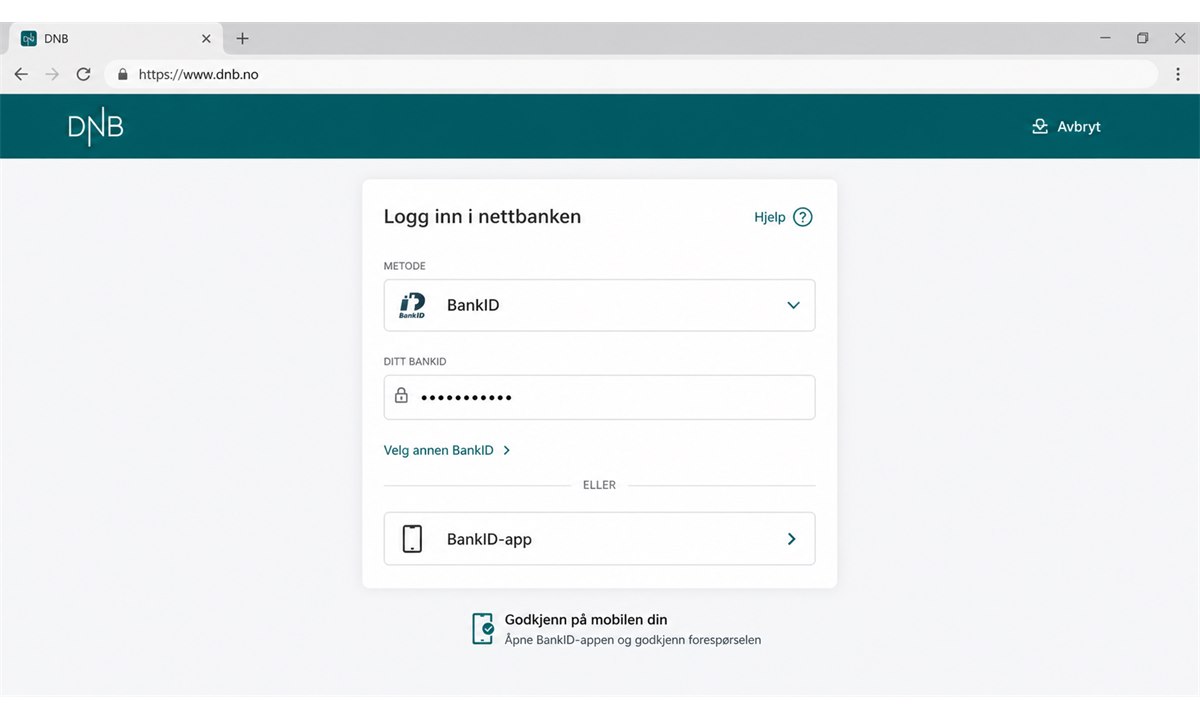The width and height of the screenshot is (1200, 720).
Task: Click the Avbryt cancel button
Action: [1066, 127]
